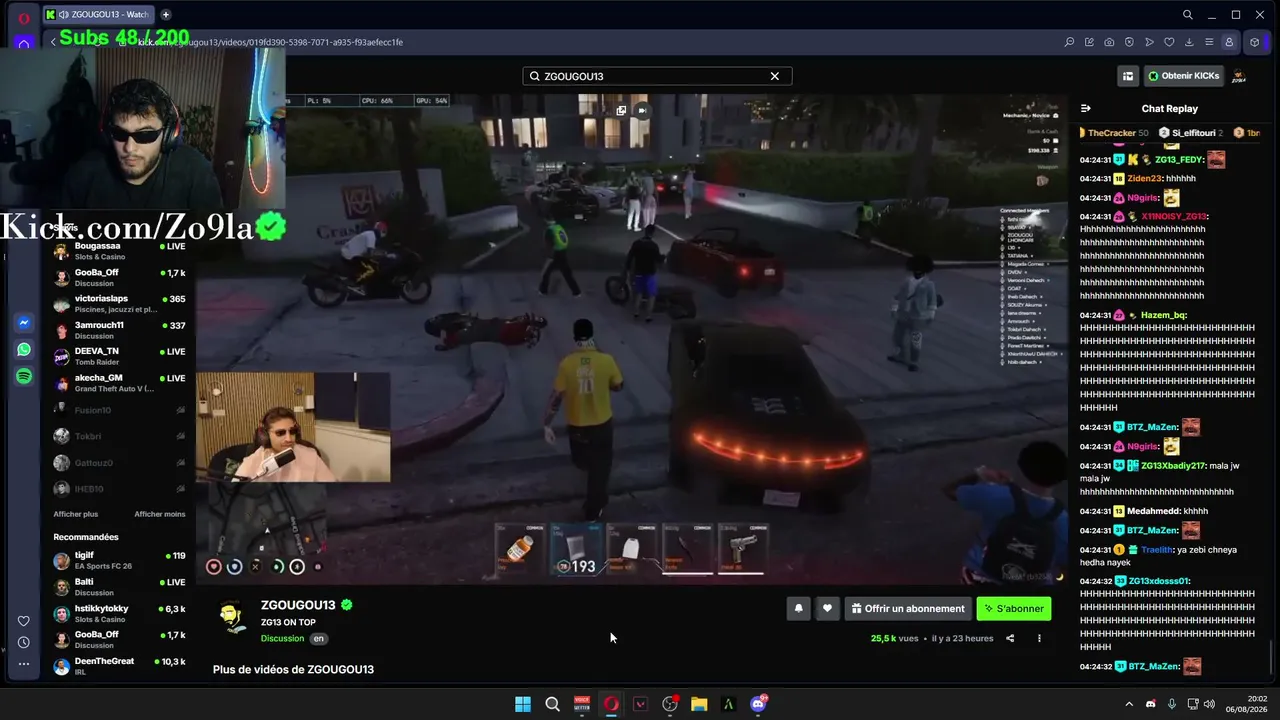
Task: Show hidden system tray icons
Action: tap(1129, 704)
